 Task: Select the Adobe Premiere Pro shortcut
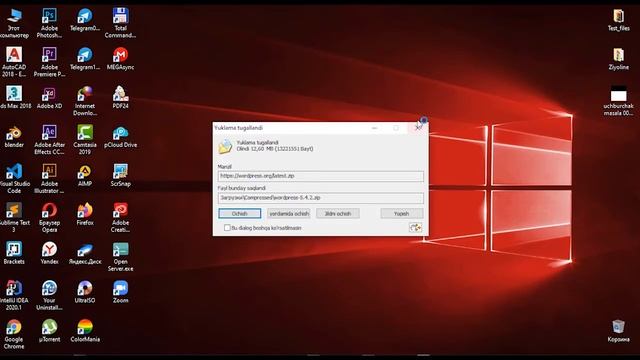(x=49, y=62)
